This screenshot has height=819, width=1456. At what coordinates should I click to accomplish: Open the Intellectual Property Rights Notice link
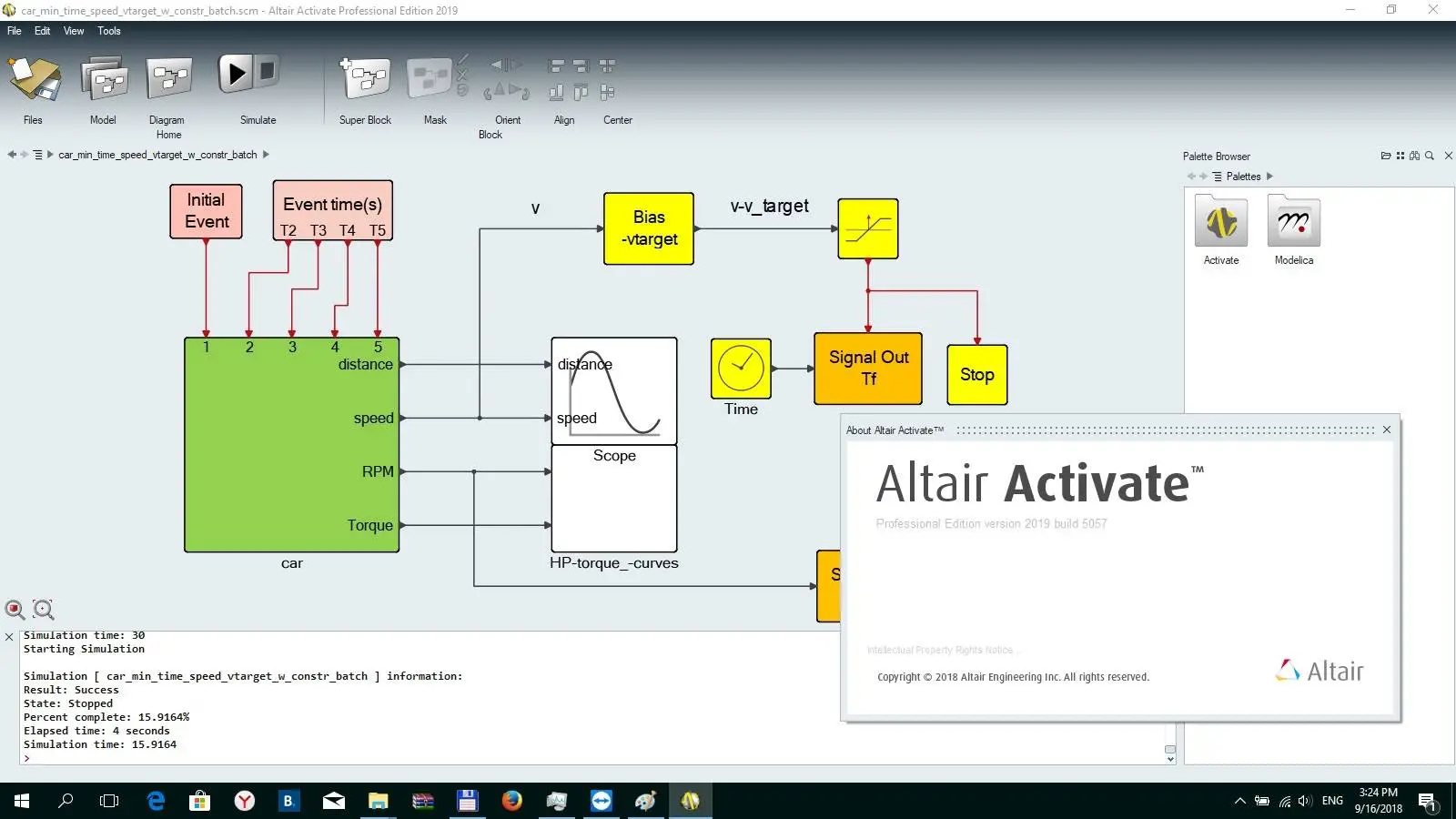click(x=944, y=650)
